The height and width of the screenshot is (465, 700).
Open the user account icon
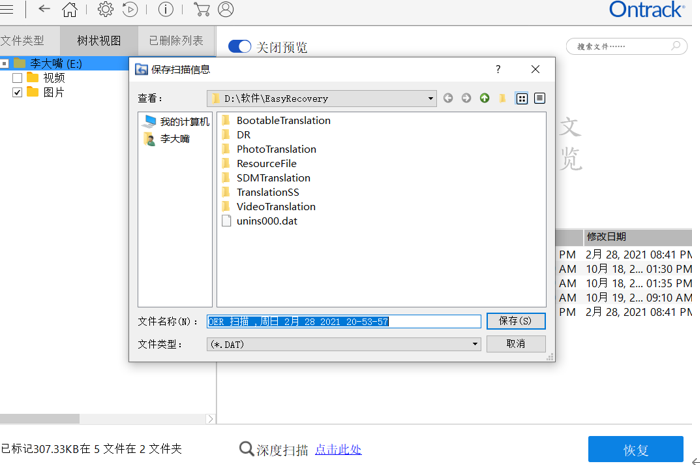click(226, 9)
